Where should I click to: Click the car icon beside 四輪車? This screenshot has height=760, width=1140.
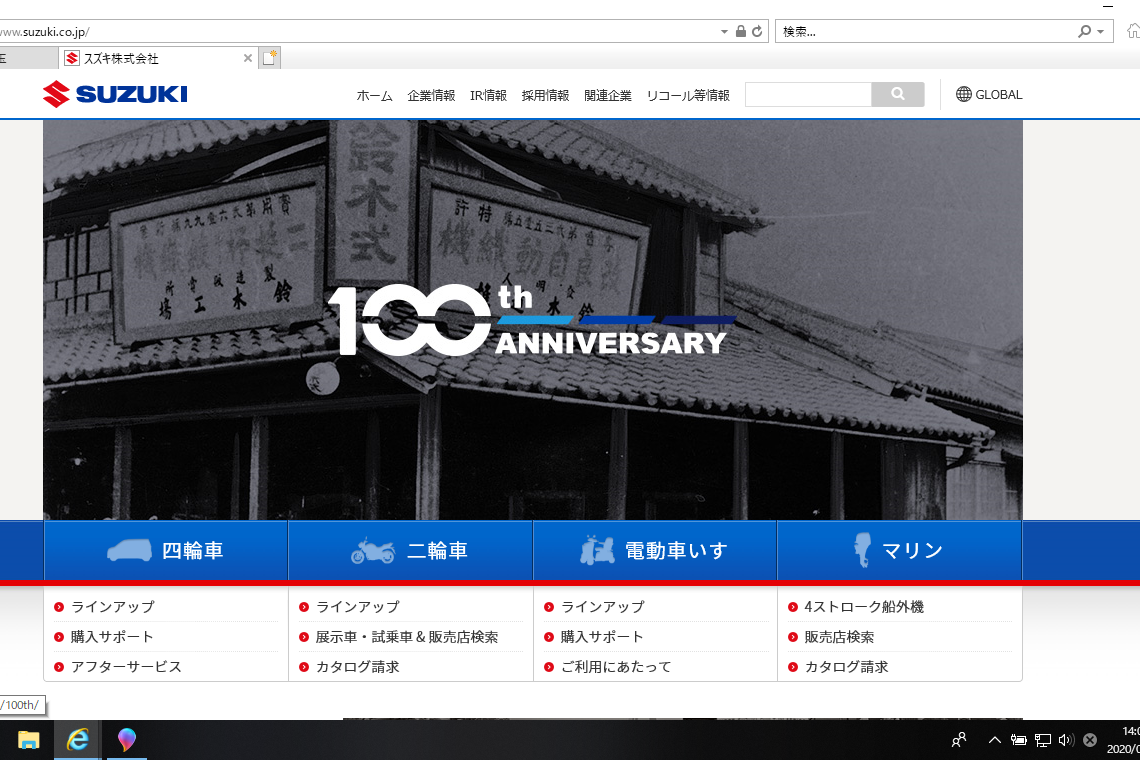(x=129, y=551)
